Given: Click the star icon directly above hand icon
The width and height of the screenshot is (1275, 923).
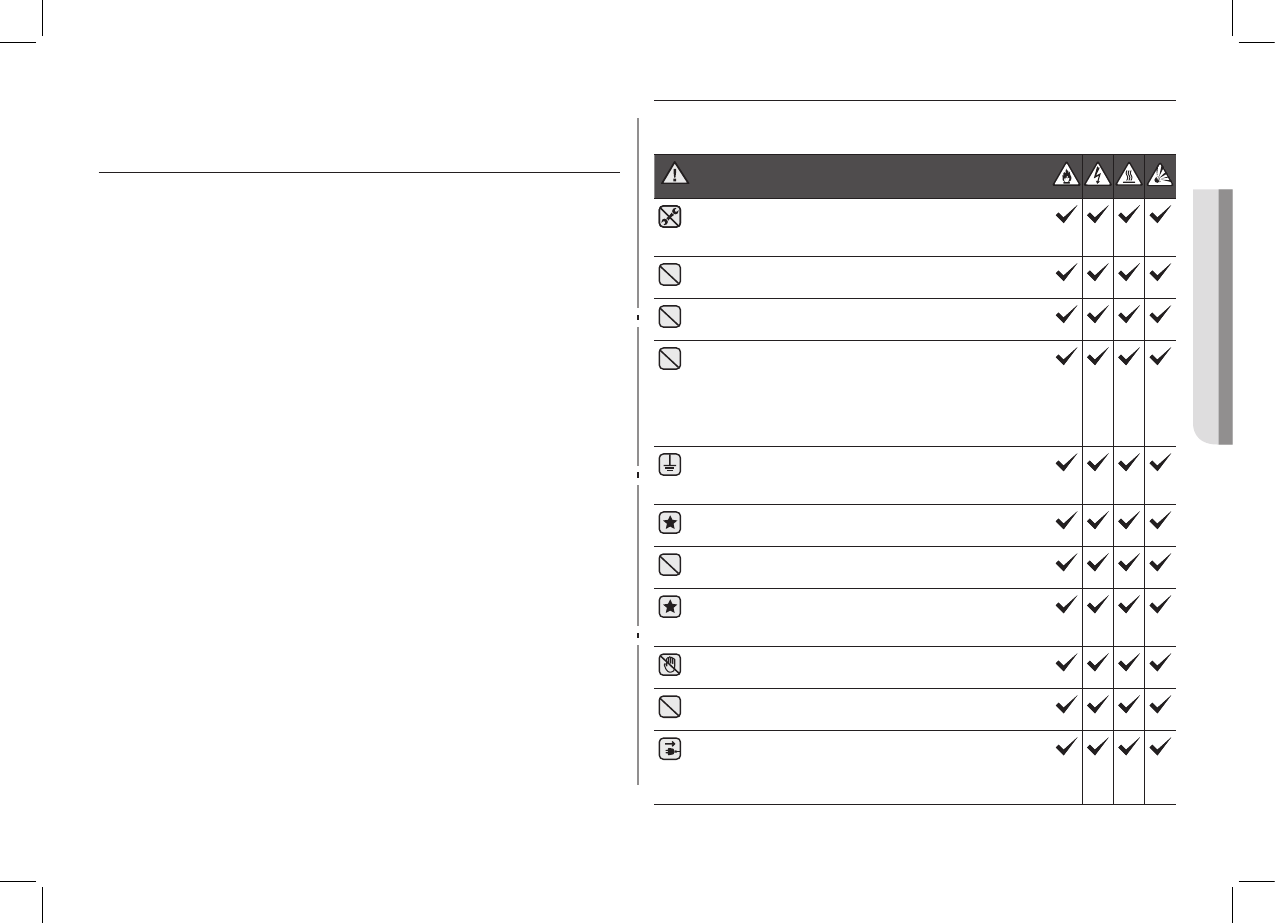Looking at the screenshot, I should click(x=670, y=607).
